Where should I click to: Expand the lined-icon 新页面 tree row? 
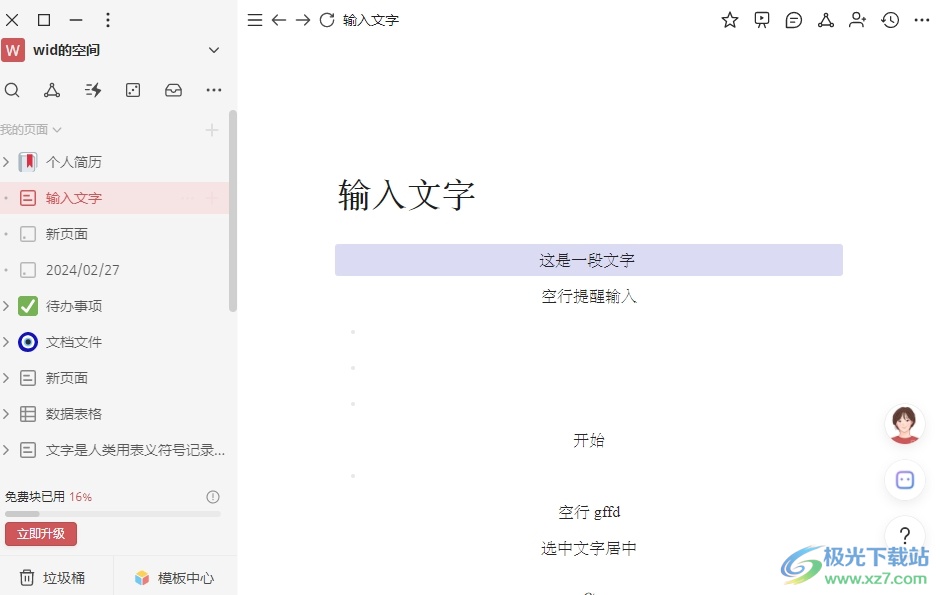(6, 378)
